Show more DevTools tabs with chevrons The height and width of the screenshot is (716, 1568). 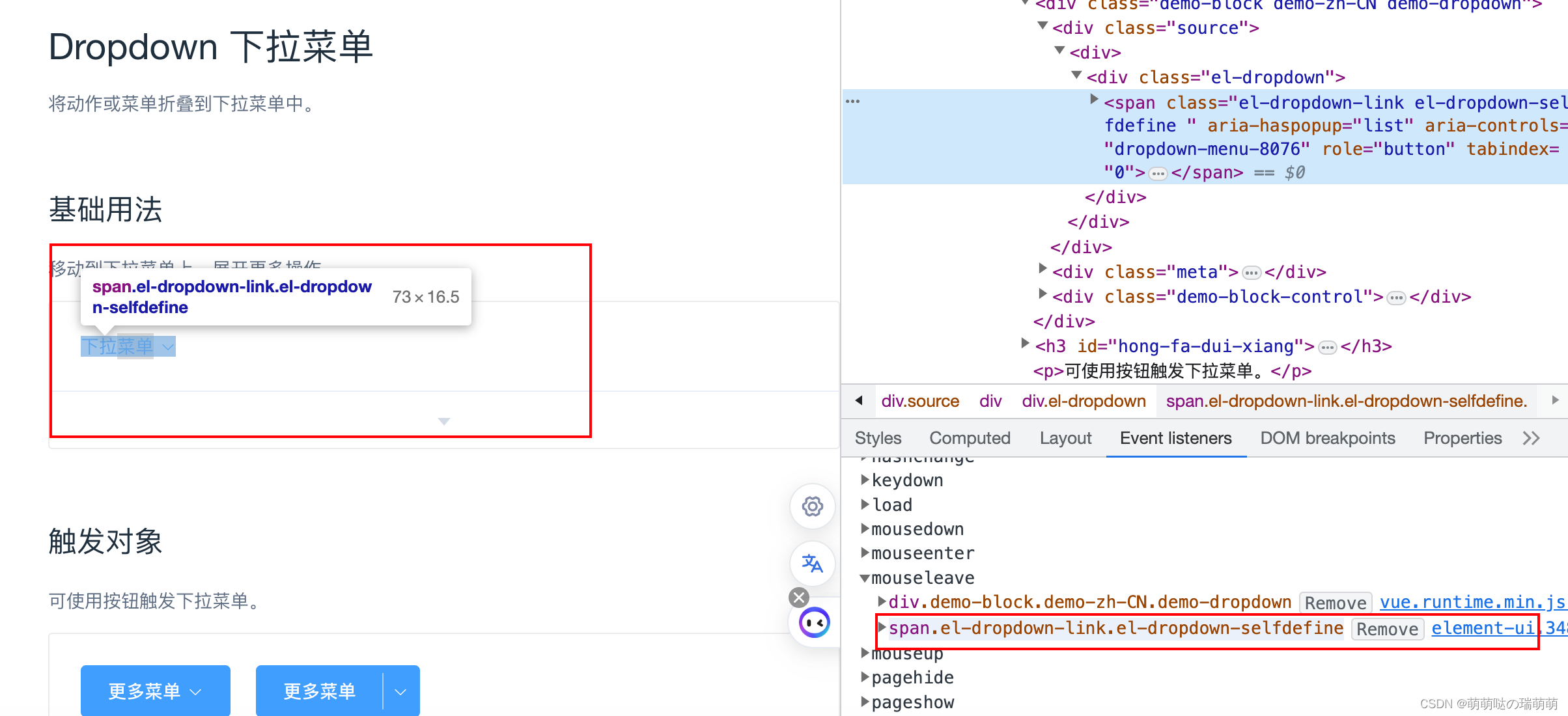[x=1531, y=438]
